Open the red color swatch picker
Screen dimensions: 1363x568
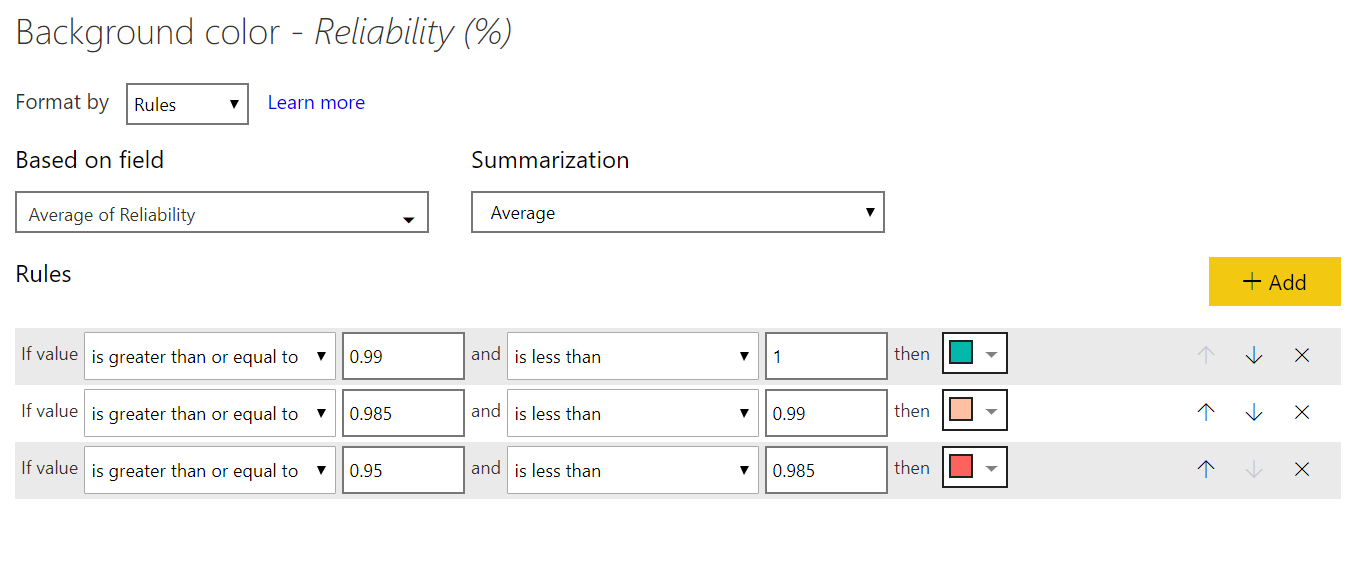click(x=974, y=468)
